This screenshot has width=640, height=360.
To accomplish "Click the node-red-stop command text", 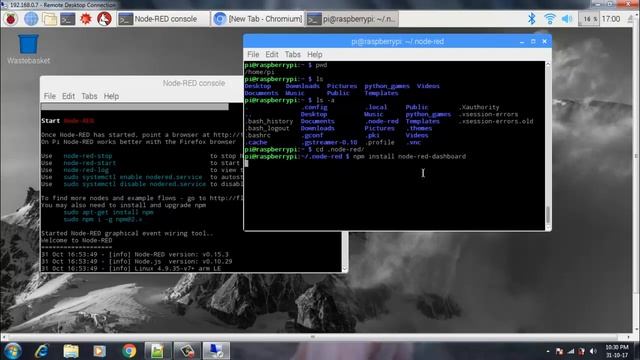I will (88, 156).
